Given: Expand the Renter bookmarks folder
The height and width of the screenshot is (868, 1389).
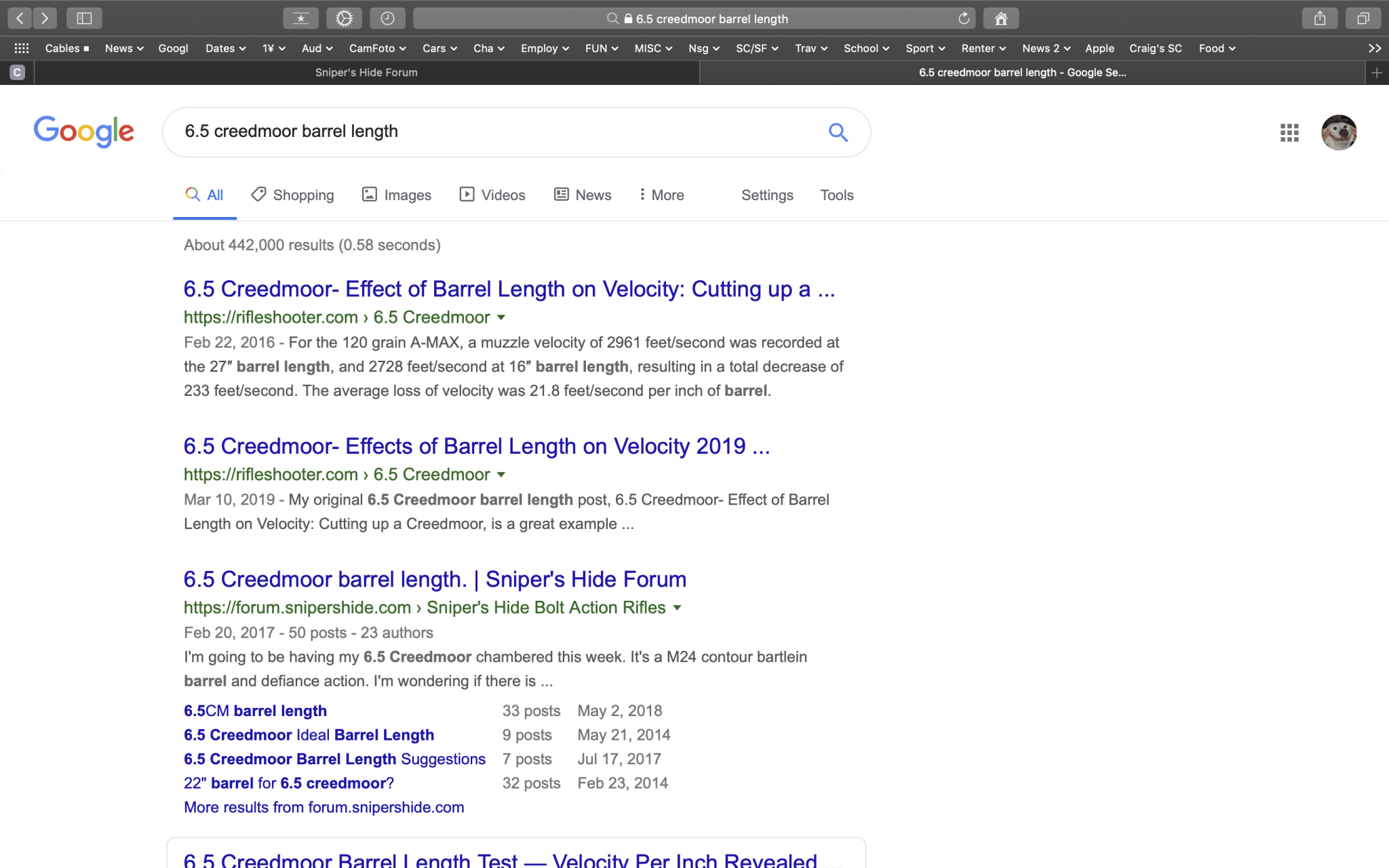Looking at the screenshot, I should (983, 48).
